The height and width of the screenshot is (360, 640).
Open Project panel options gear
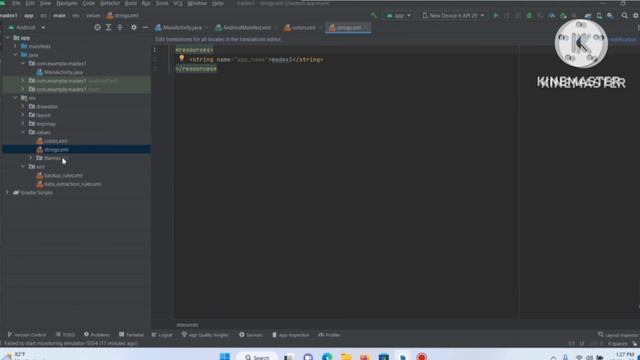pos(134,27)
